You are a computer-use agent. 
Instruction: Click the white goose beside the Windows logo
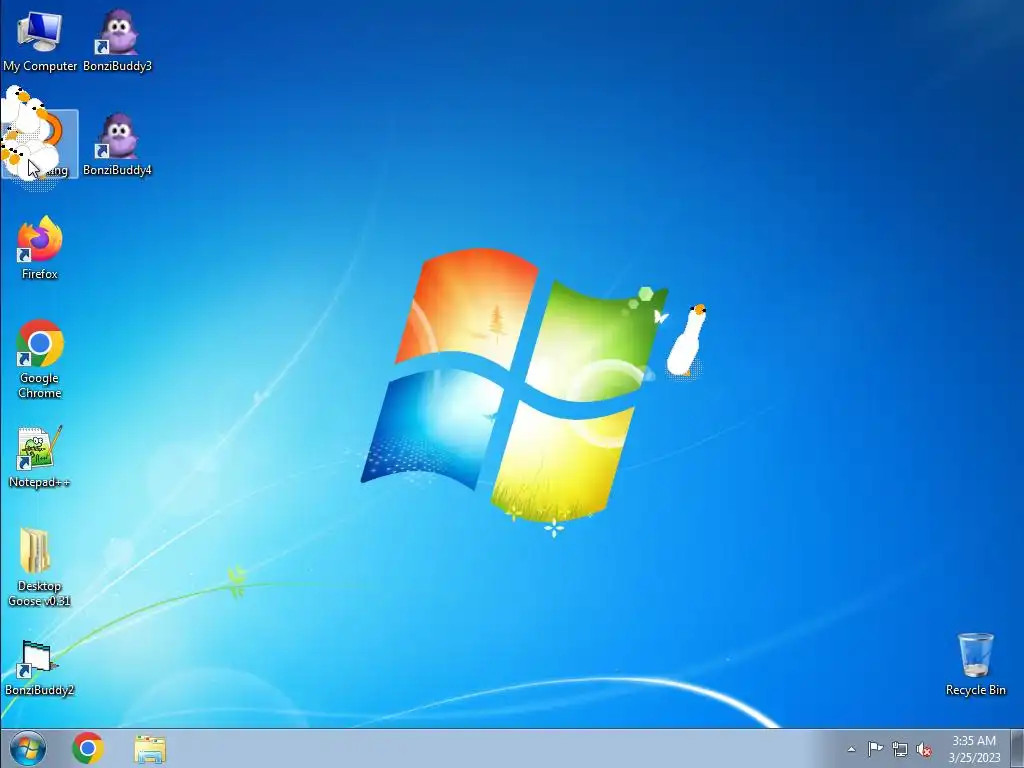pos(686,341)
